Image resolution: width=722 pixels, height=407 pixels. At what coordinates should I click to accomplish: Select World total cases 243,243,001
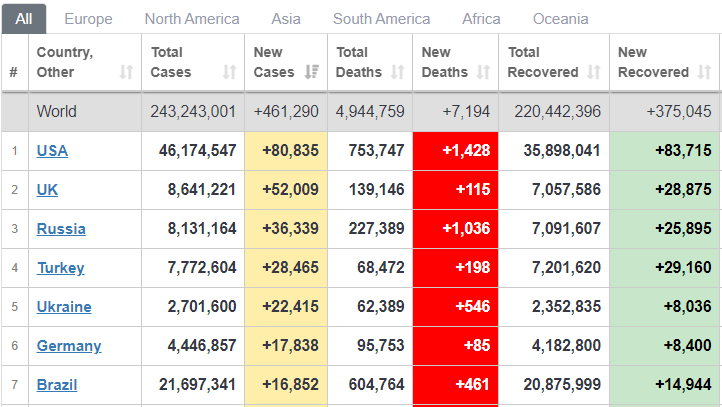193,111
